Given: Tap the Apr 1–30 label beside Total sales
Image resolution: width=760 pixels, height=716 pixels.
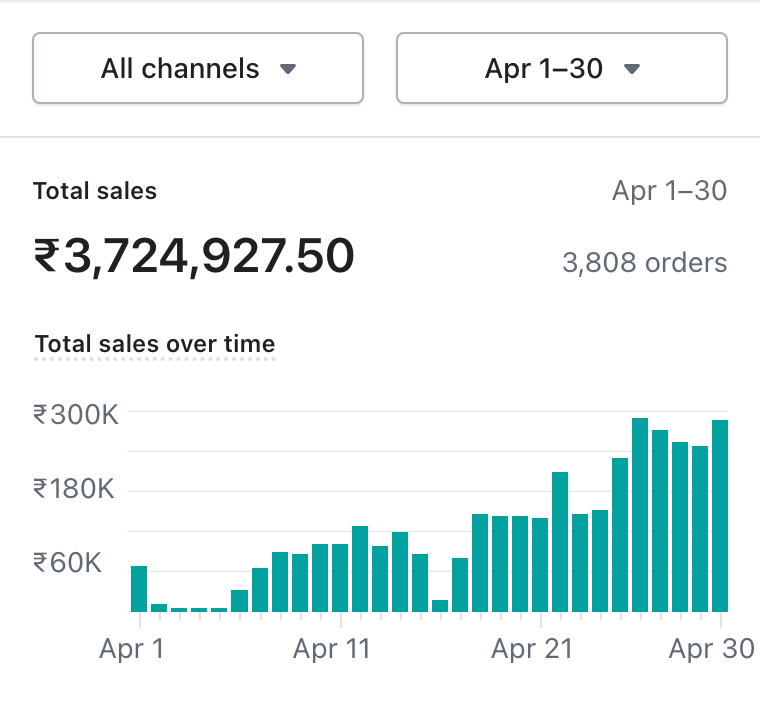Looking at the screenshot, I should [669, 191].
